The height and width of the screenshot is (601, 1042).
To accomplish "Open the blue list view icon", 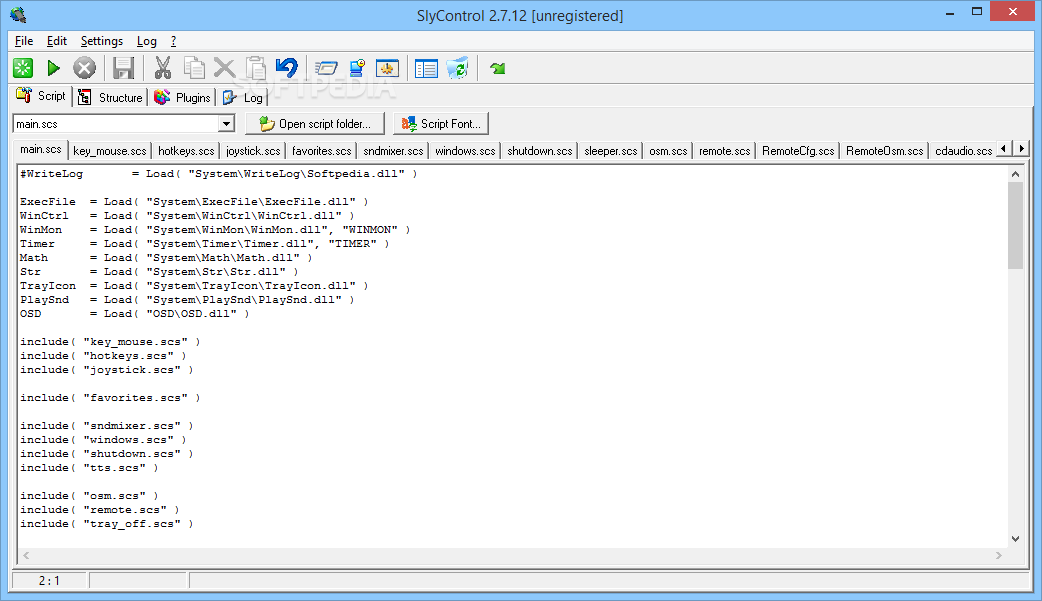I will pos(426,68).
